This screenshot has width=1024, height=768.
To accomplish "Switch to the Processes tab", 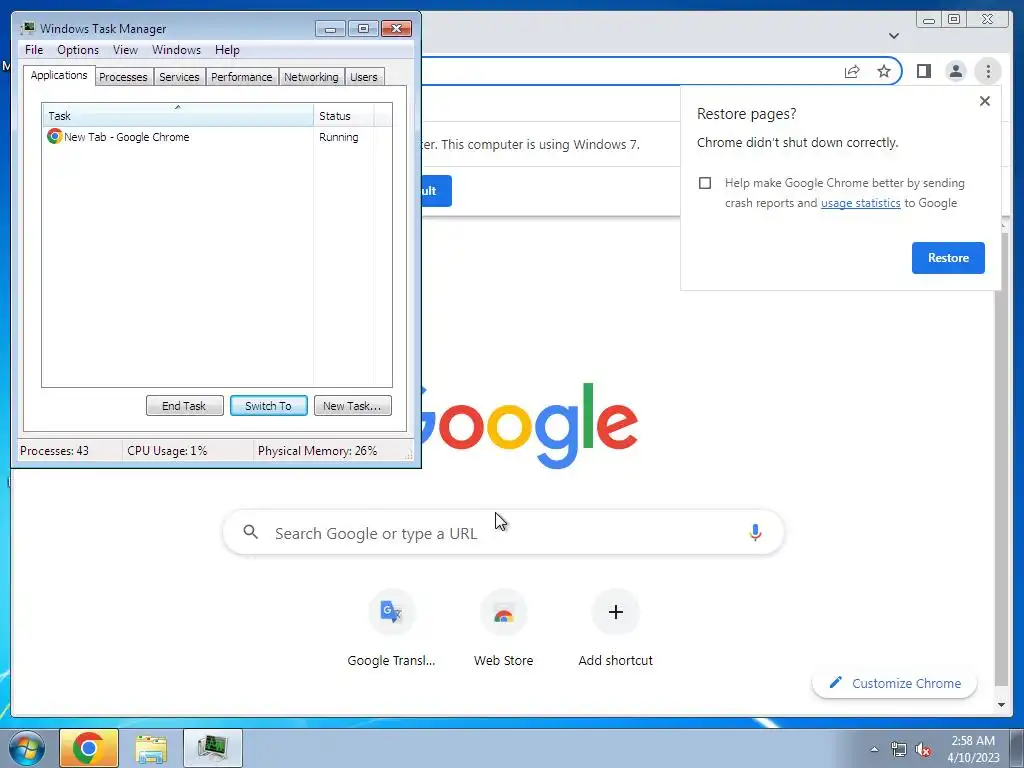I will tap(123, 77).
